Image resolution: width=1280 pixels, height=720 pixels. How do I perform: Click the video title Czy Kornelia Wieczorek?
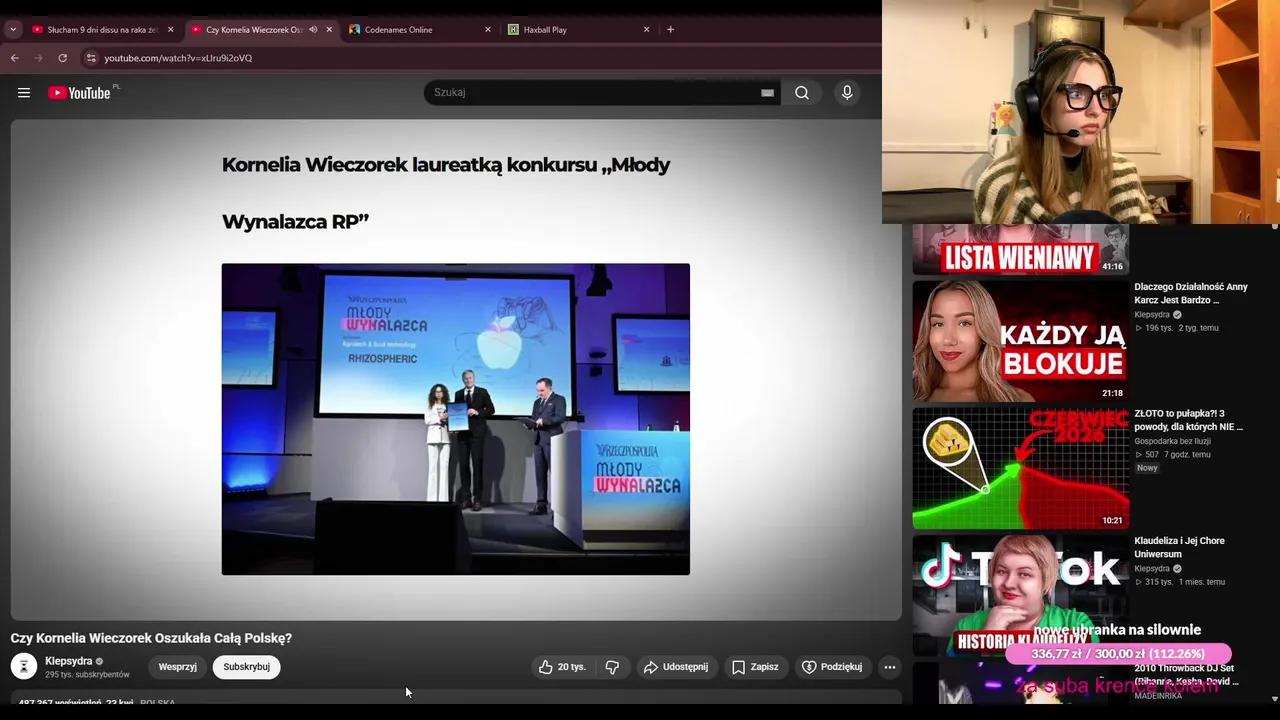[151, 638]
